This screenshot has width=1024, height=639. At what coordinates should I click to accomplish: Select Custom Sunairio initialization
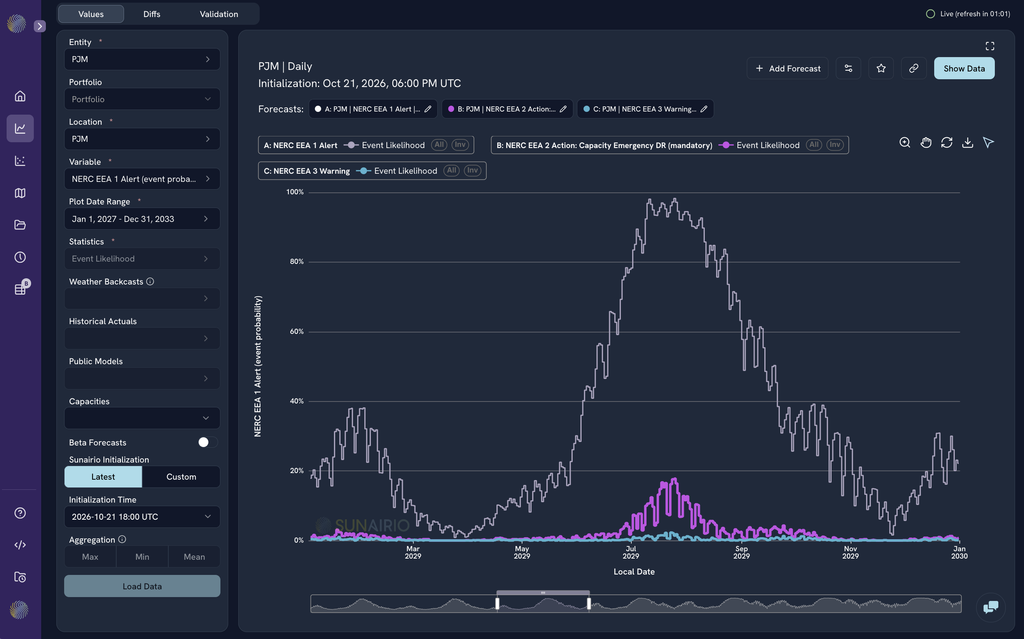pos(181,477)
